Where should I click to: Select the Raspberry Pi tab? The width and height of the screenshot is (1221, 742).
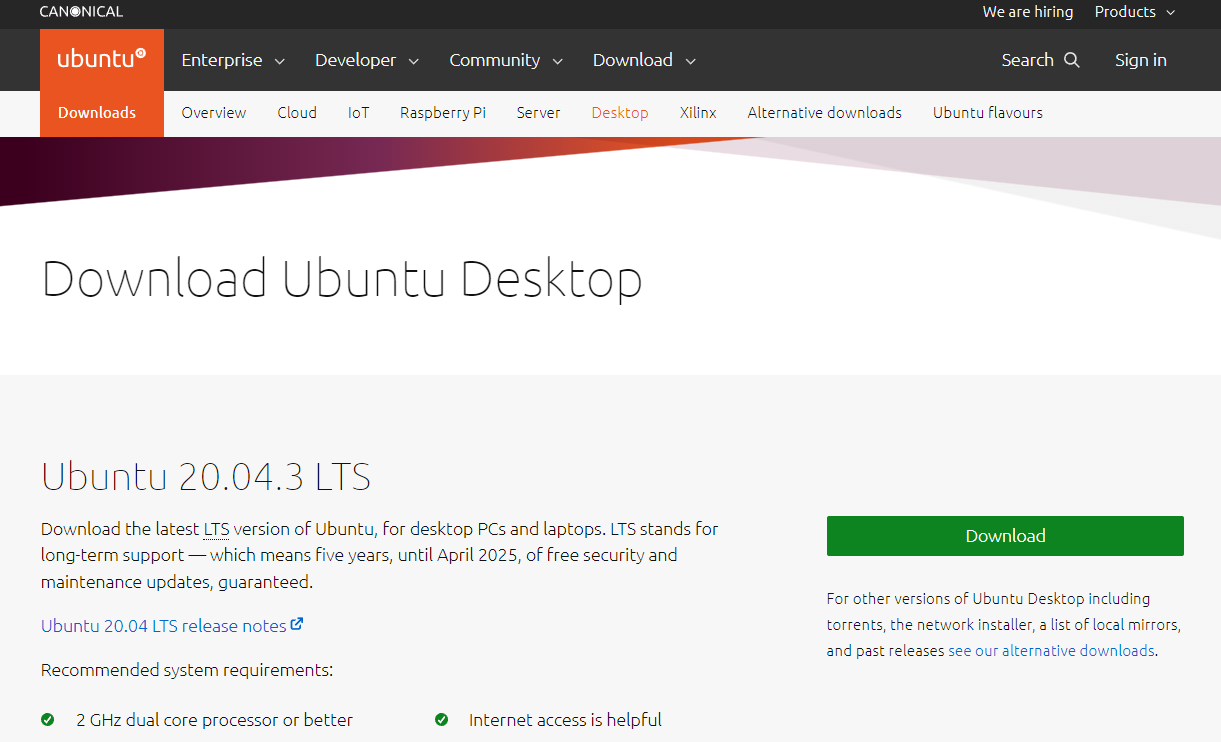point(443,113)
